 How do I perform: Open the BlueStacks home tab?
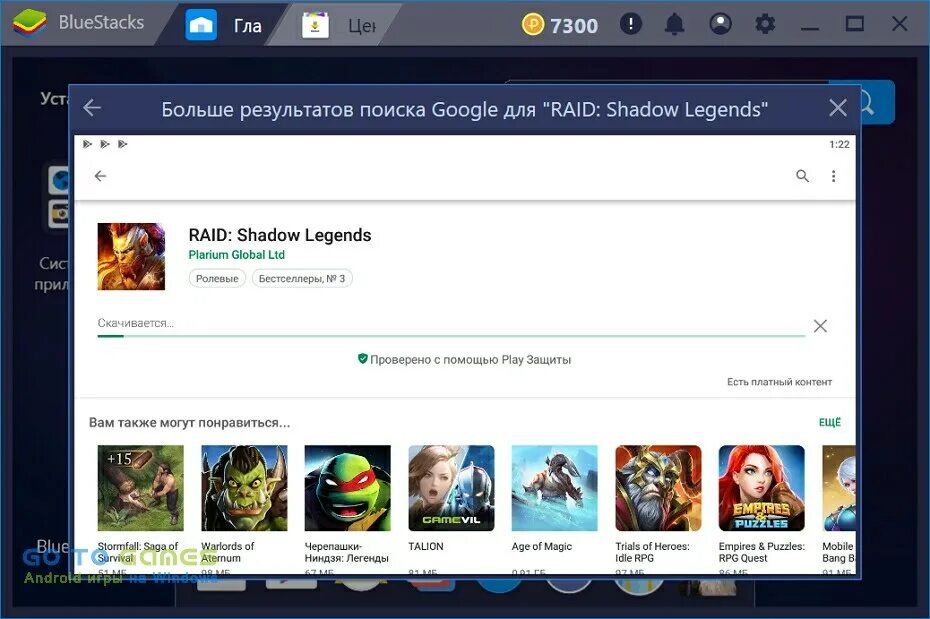click(x=224, y=25)
